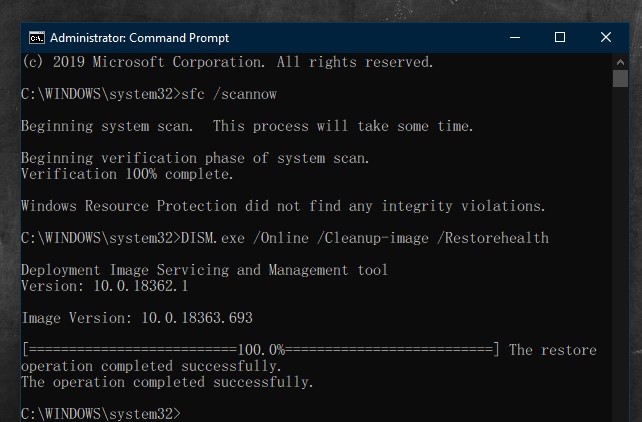The image size is (642, 422).
Task: Click 'Verification 100% complete.' text
Action: click(x=127, y=174)
